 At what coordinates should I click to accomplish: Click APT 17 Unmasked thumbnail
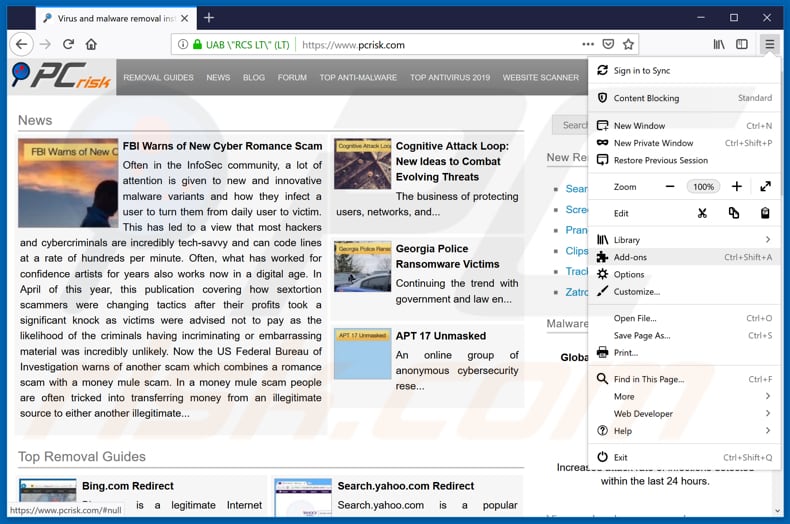pyautogui.click(x=362, y=354)
